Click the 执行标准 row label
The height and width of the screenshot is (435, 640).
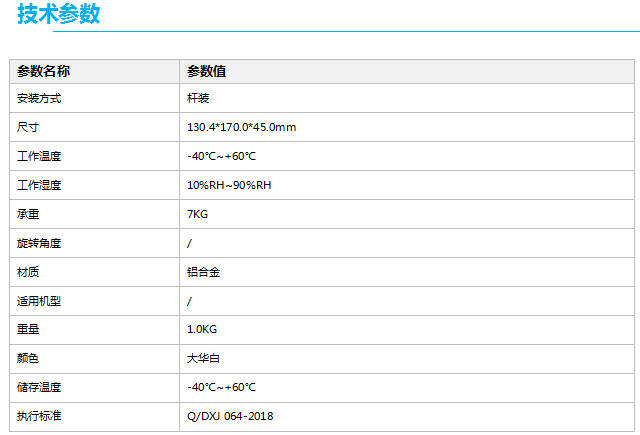(x=40, y=416)
